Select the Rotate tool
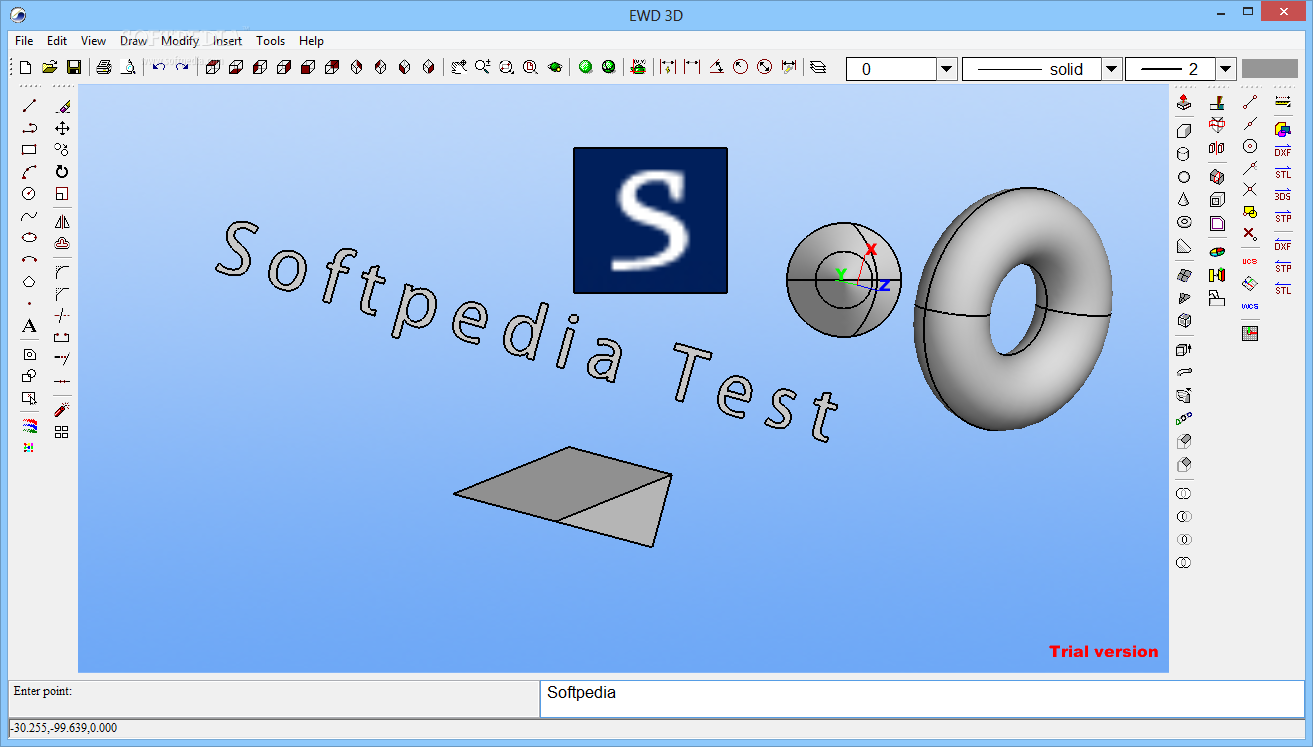Image resolution: width=1313 pixels, height=747 pixels. pyautogui.click(x=62, y=172)
